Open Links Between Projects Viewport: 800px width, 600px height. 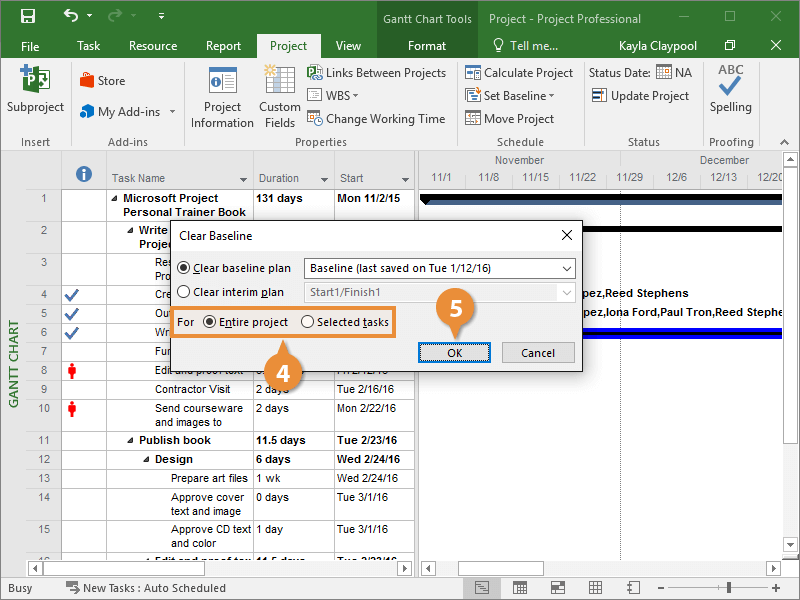(x=376, y=73)
